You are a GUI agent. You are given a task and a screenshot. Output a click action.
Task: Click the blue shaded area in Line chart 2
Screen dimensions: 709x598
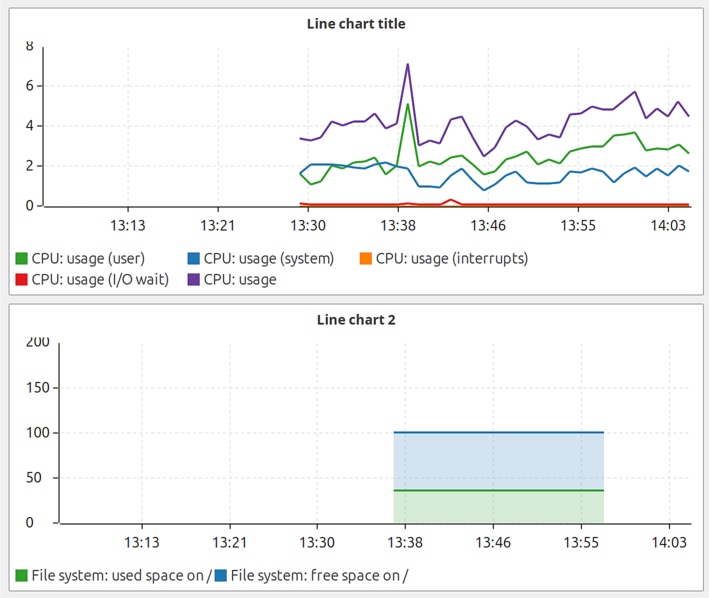pyautogui.click(x=499, y=460)
